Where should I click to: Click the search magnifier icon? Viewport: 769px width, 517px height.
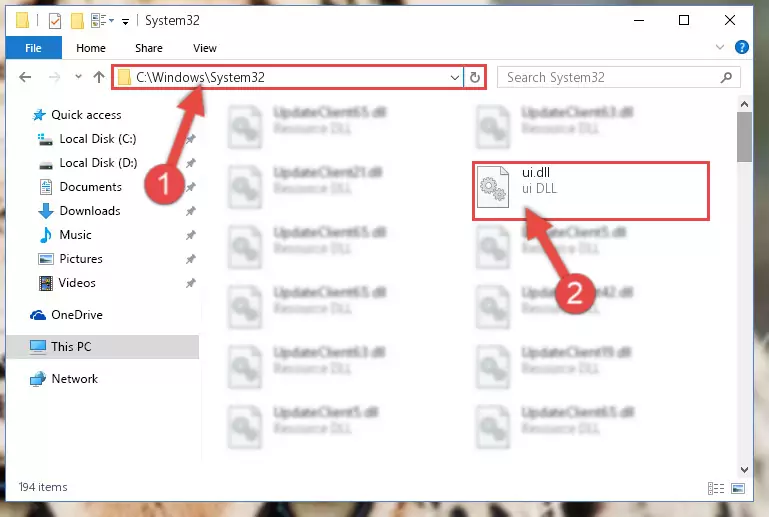pyautogui.click(x=726, y=78)
